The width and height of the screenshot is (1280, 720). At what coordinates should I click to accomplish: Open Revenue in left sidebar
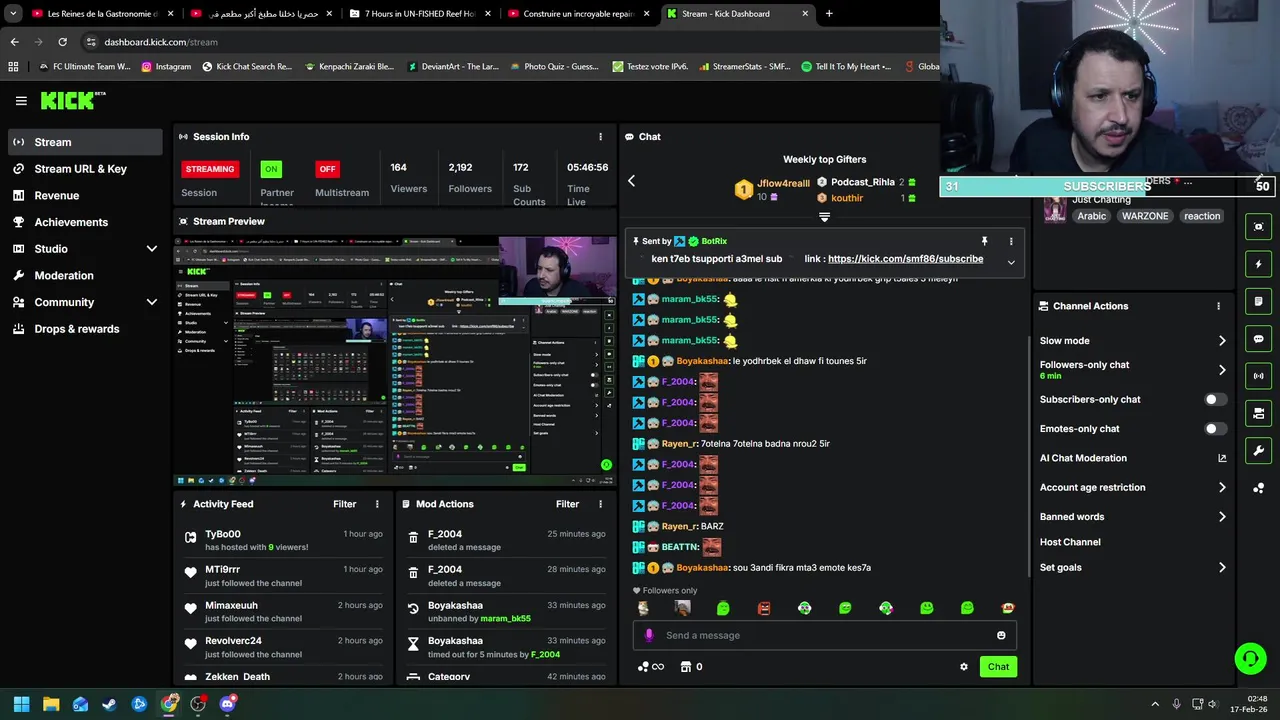click(85, 195)
